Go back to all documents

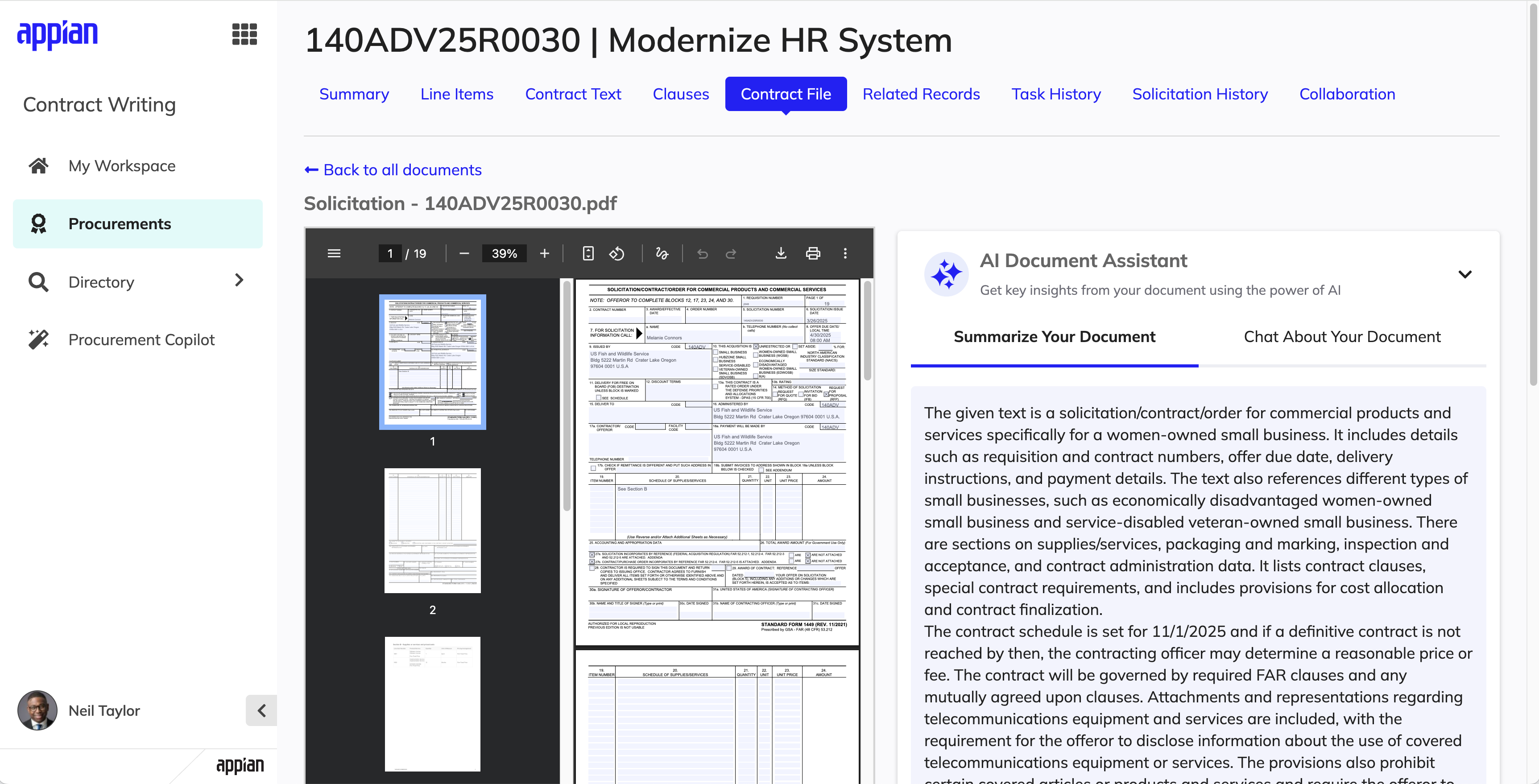point(393,169)
